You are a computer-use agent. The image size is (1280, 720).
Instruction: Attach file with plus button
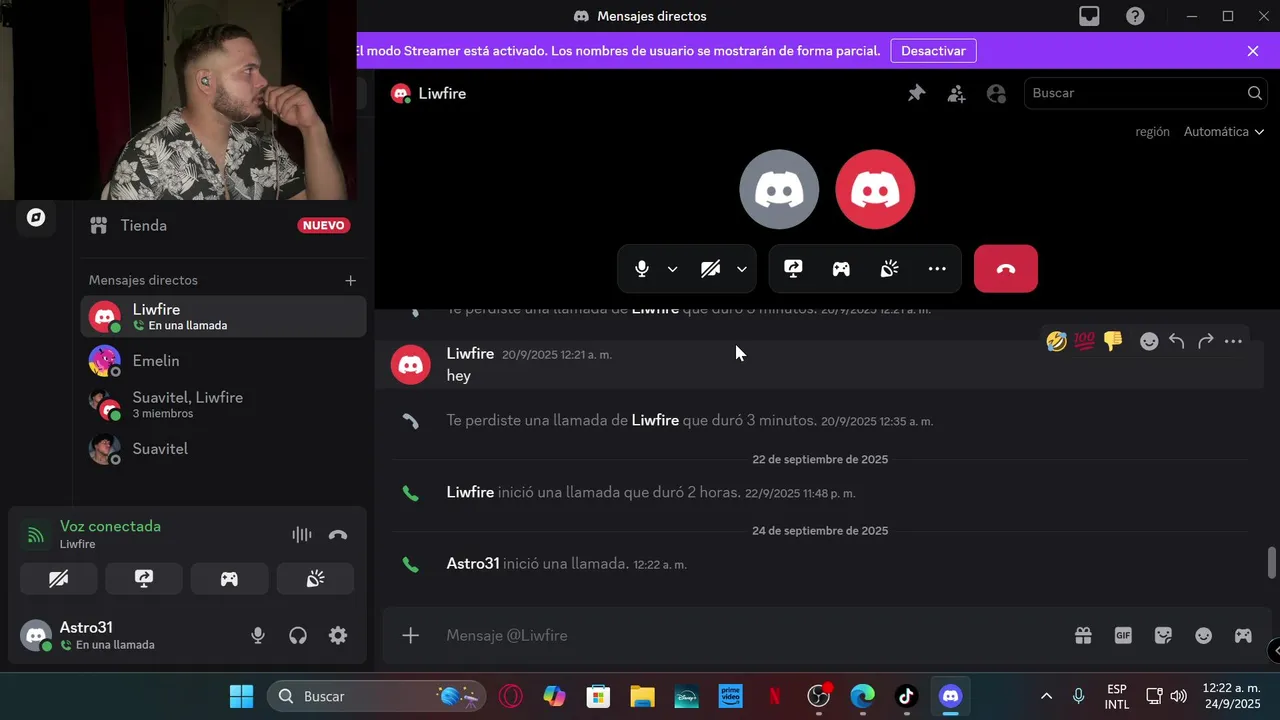click(x=410, y=635)
